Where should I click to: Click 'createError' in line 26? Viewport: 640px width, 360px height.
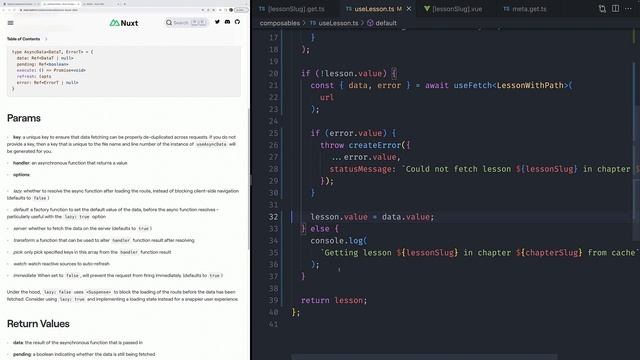tap(375, 145)
